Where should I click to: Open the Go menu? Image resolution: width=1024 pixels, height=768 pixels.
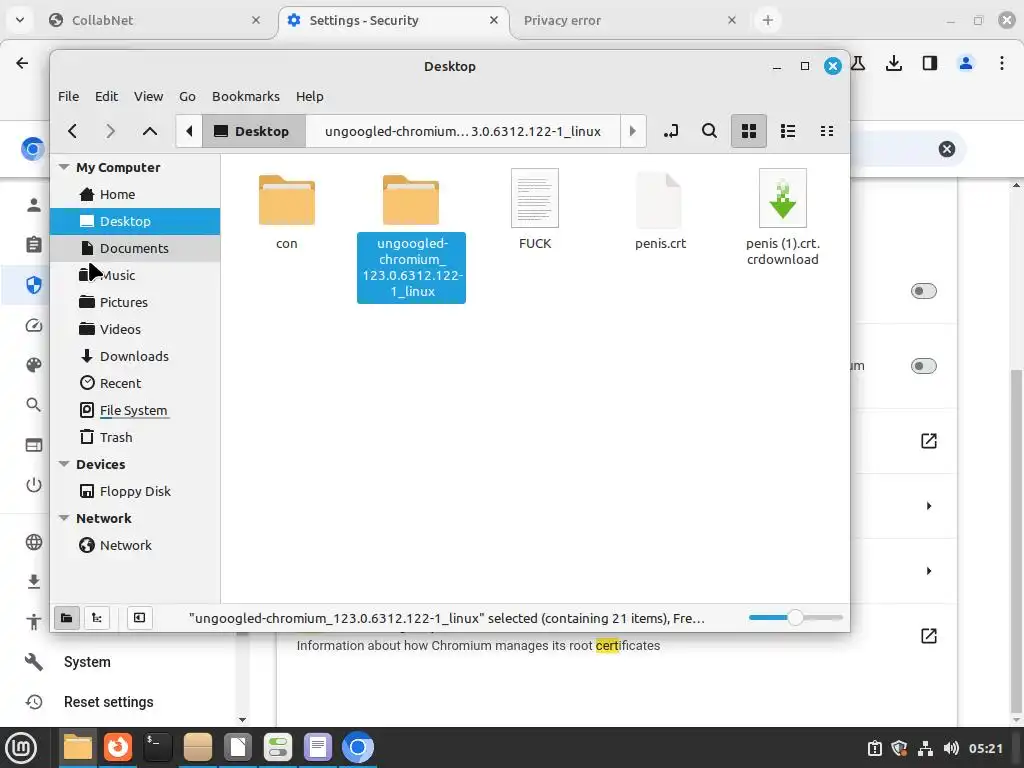187,97
